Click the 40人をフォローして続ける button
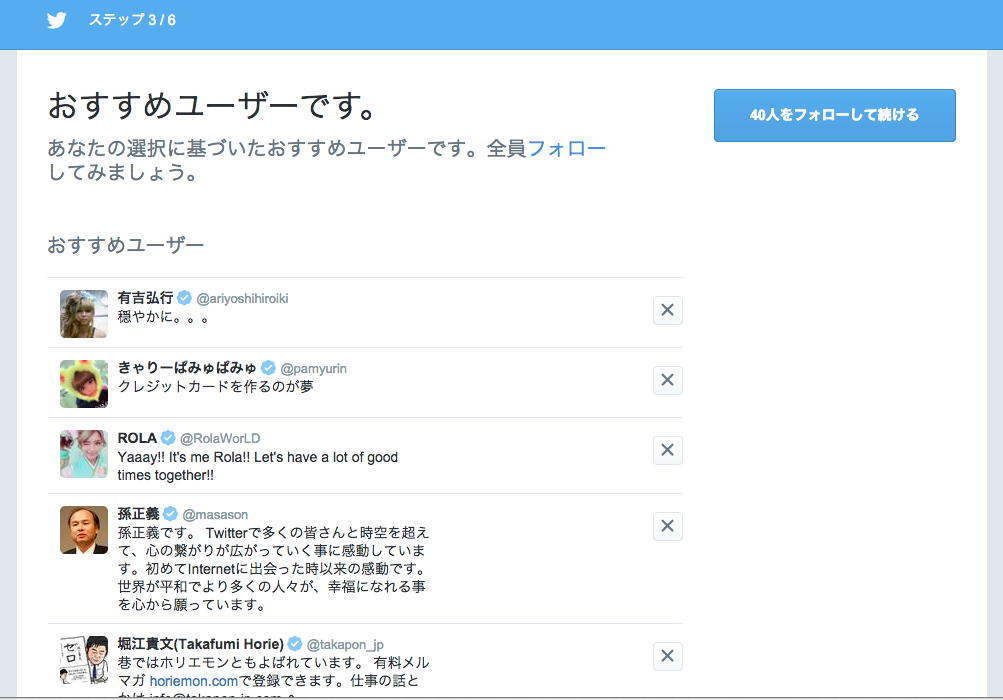1003x700 pixels. click(835, 115)
